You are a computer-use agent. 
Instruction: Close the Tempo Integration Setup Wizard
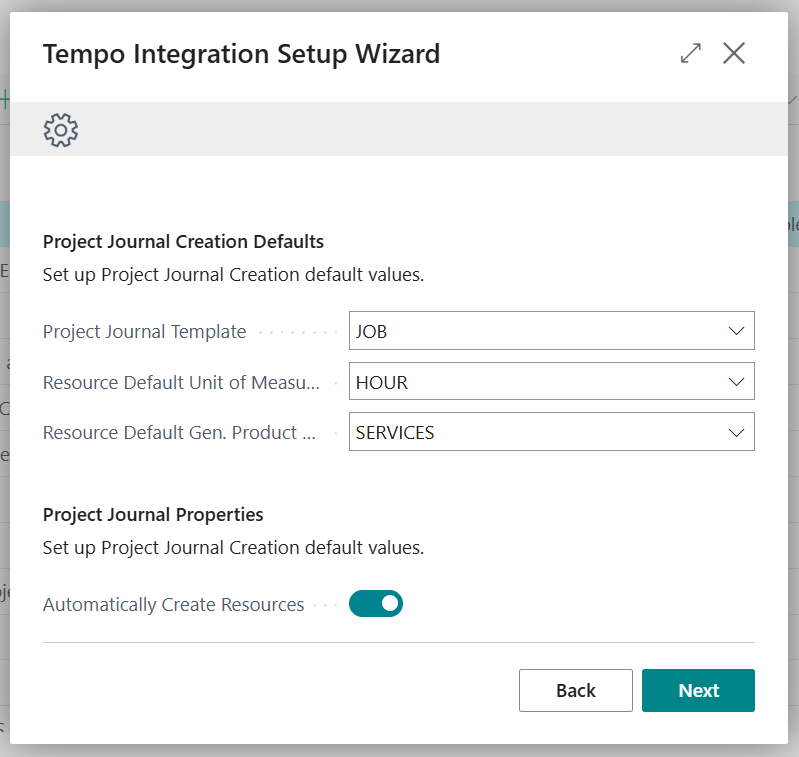pyautogui.click(x=734, y=54)
